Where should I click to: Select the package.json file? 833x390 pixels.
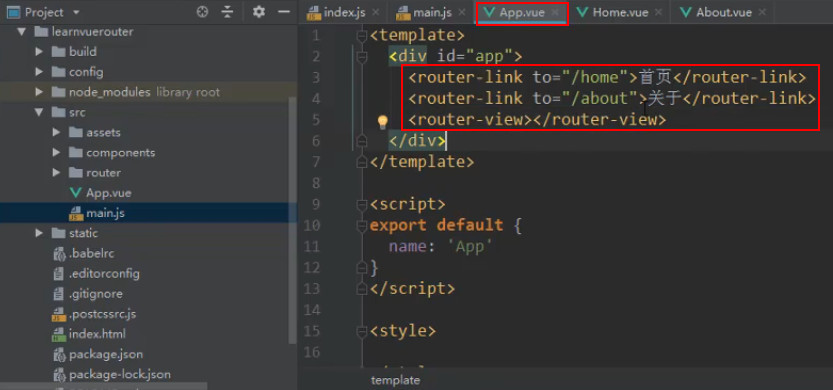point(106,354)
